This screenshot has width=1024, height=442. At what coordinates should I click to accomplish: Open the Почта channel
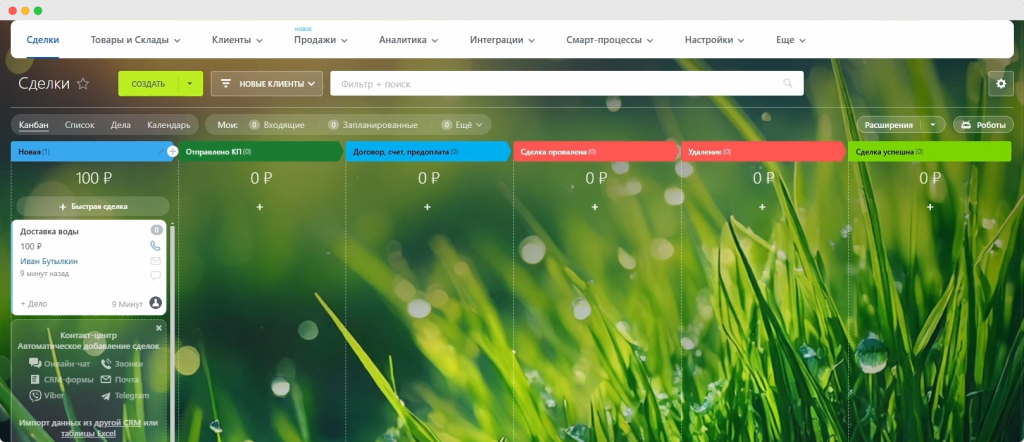click(120, 379)
